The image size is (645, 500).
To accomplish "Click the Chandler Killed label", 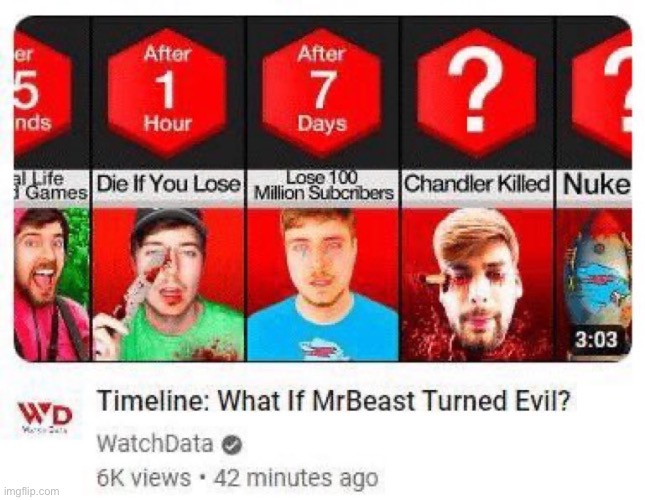I will pos(477,184).
